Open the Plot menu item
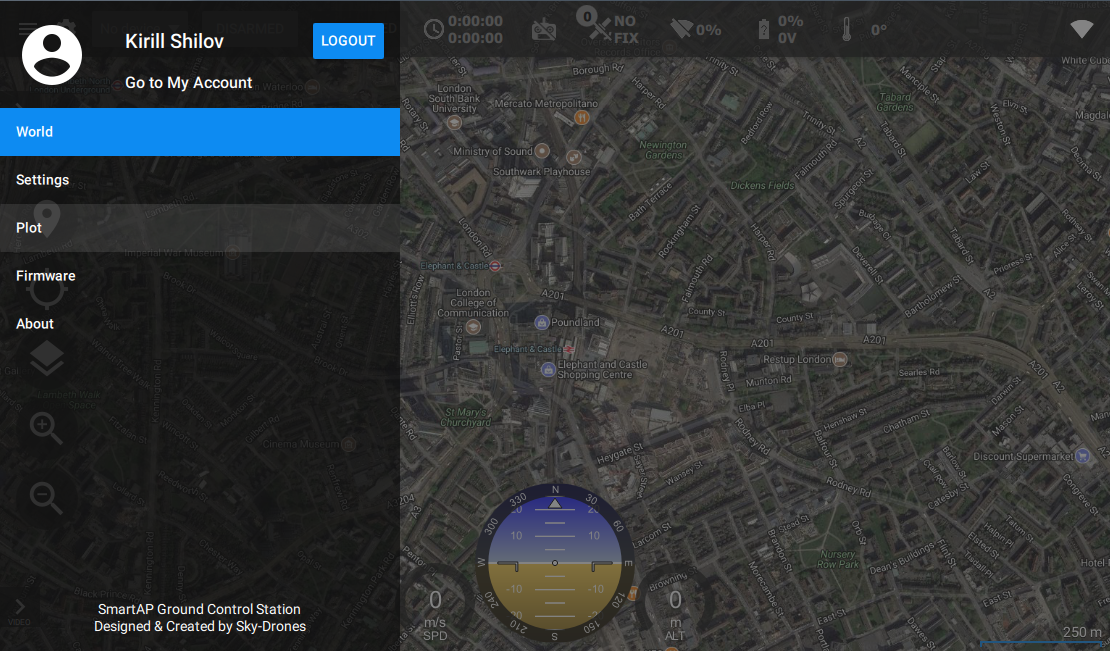The width and height of the screenshot is (1110, 651). (x=200, y=228)
